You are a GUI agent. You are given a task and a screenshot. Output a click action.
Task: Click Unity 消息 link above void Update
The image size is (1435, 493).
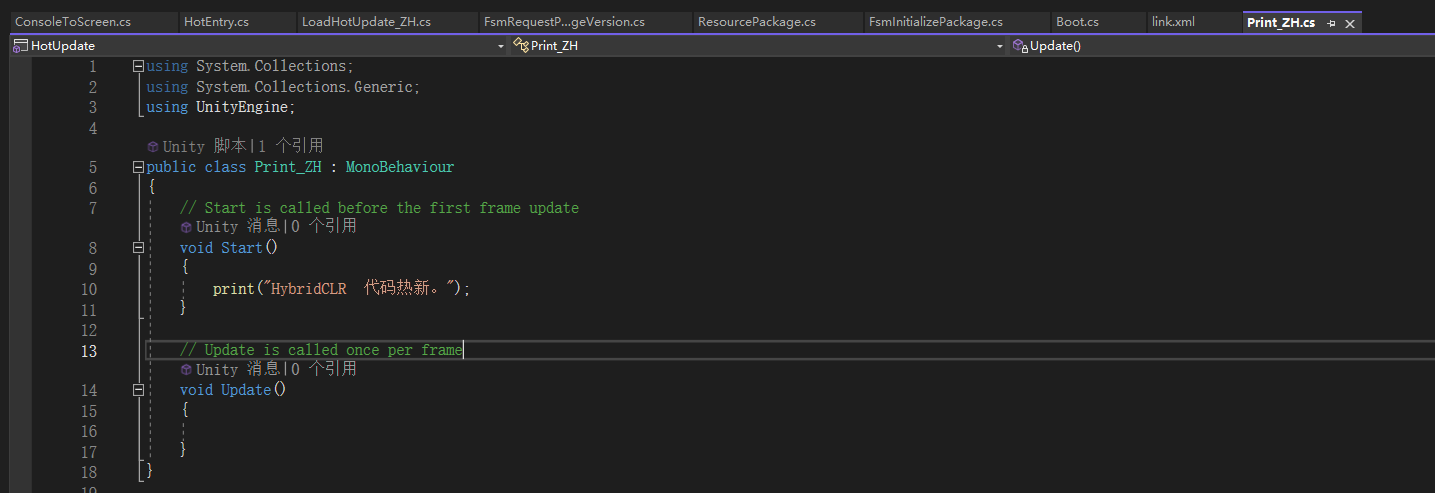pos(237,370)
